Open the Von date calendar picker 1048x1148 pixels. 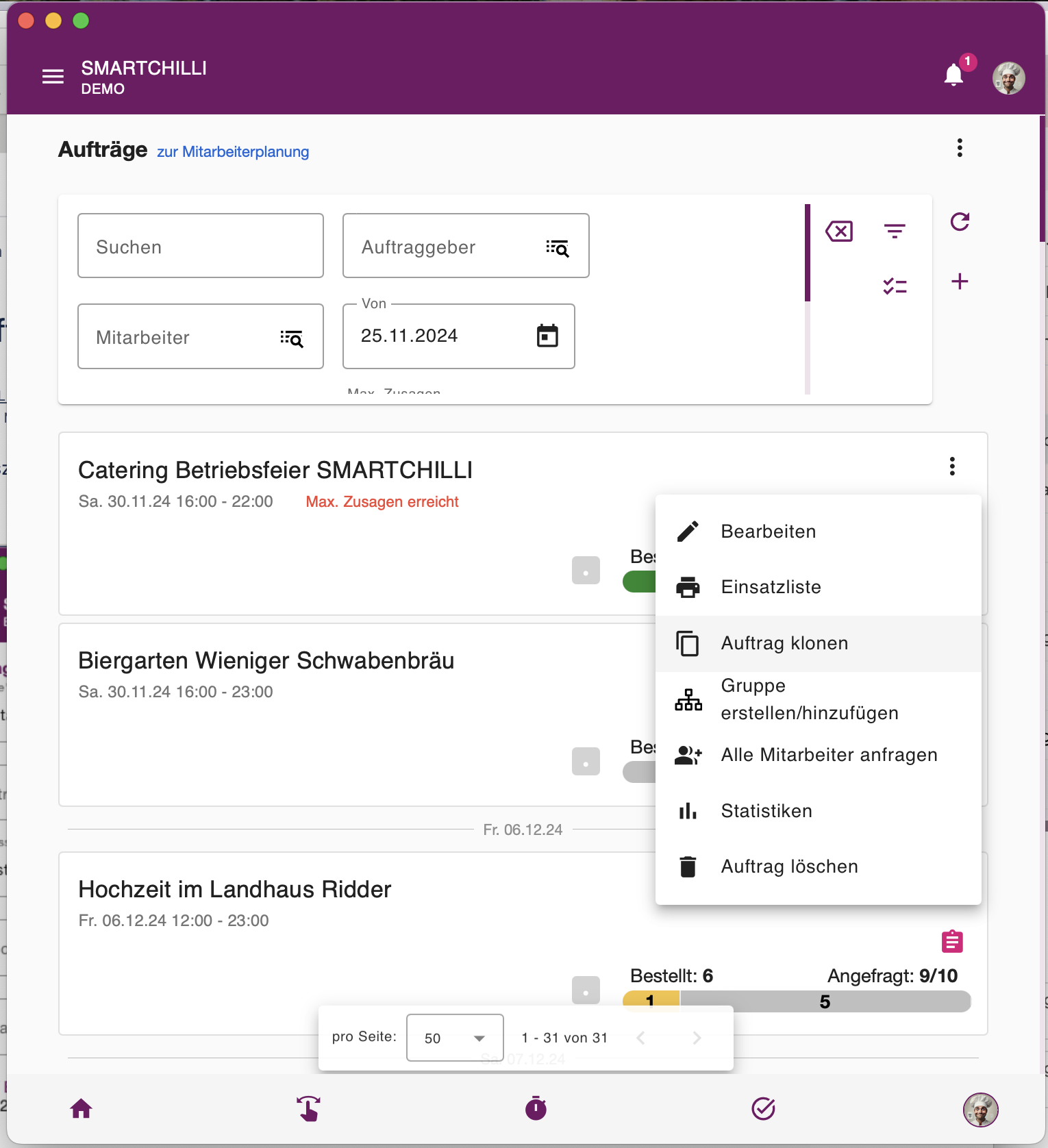coord(547,336)
